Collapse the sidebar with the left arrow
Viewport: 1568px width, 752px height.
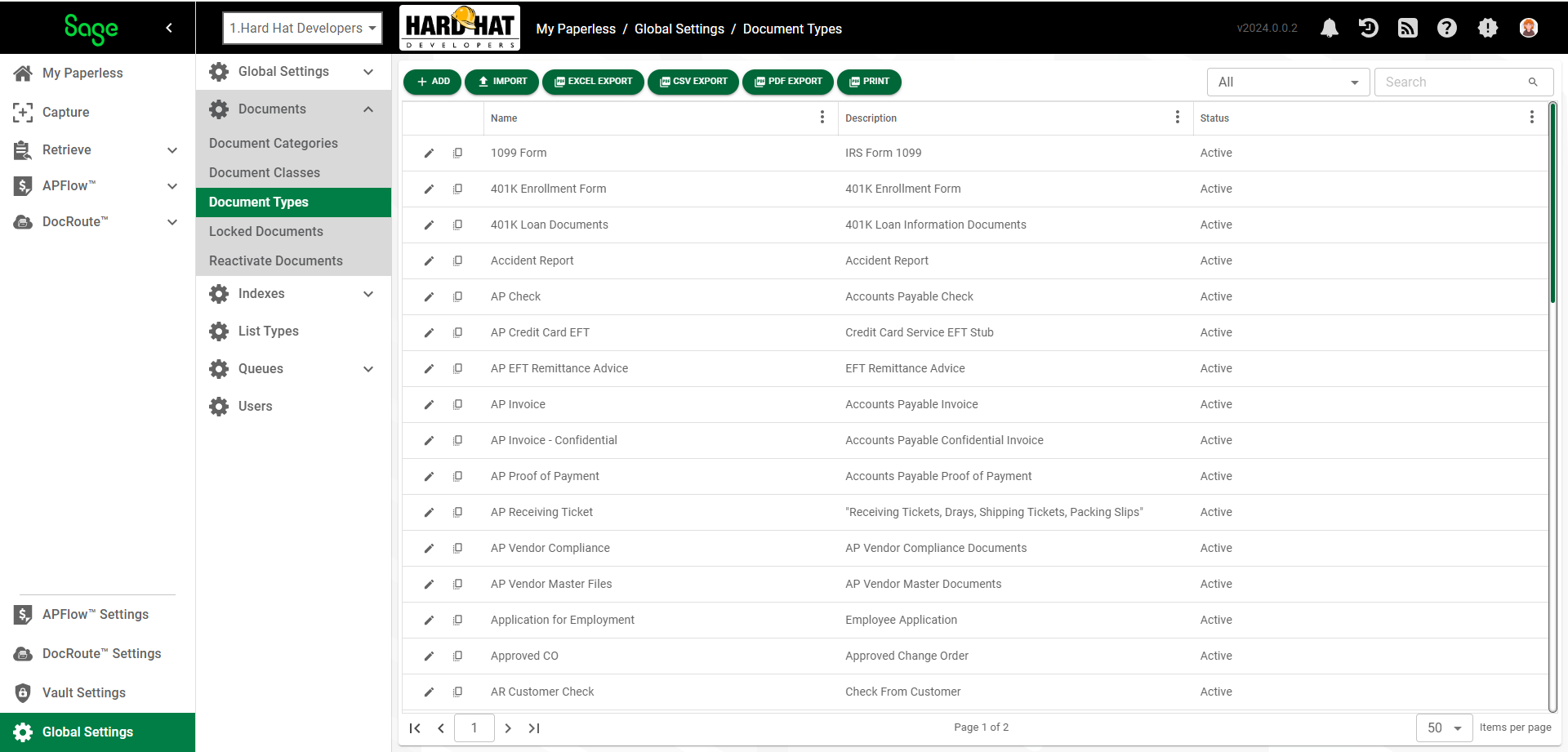coord(169,28)
